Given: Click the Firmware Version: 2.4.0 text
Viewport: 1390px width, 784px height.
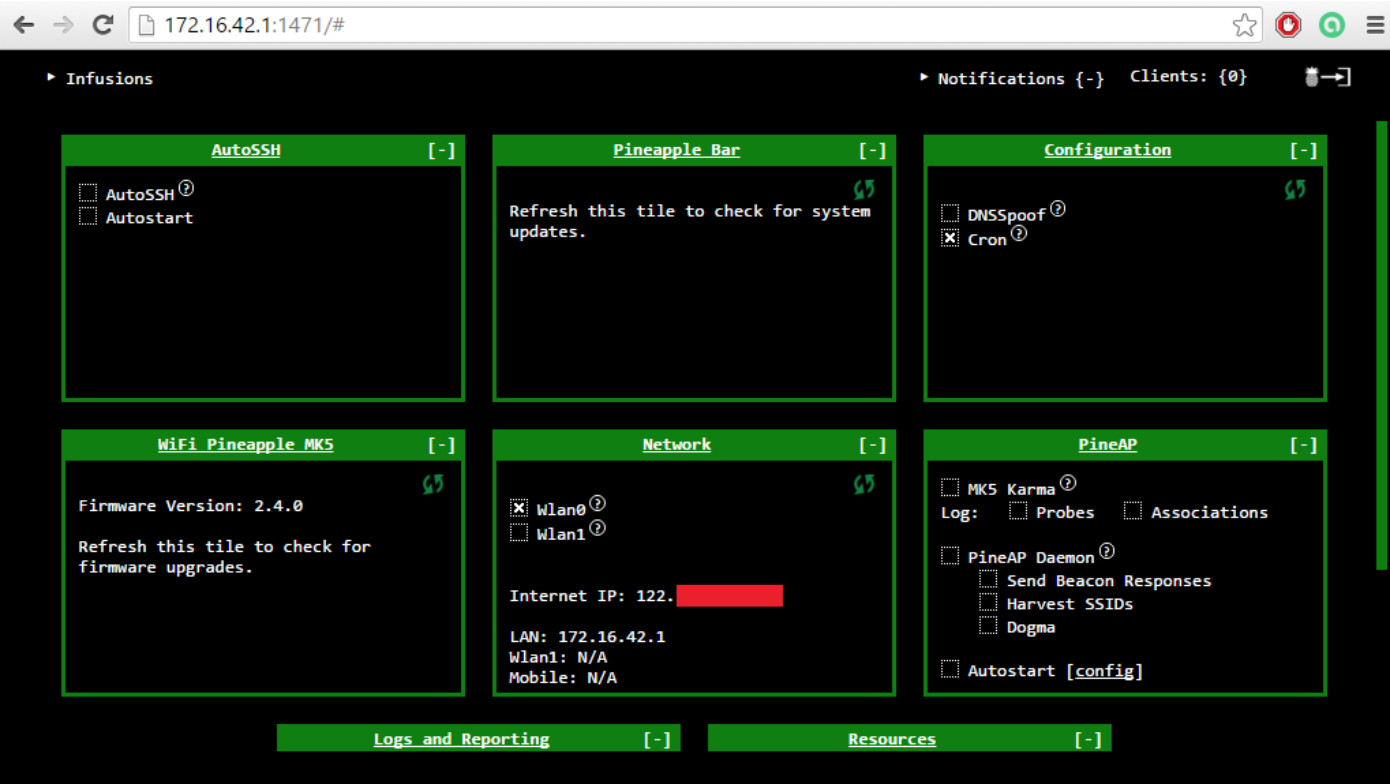Looking at the screenshot, I should tap(191, 506).
